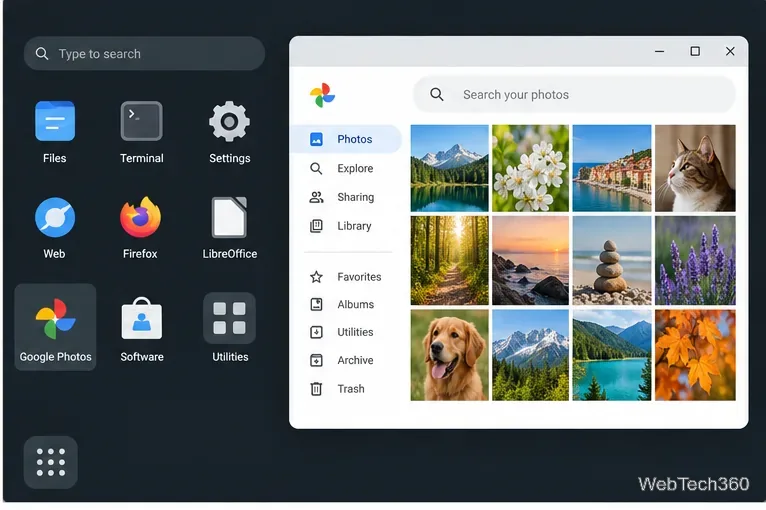Select the Photos sidebar label
The height and width of the screenshot is (510, 766).
pyautogui.click(x=355, y=139)
